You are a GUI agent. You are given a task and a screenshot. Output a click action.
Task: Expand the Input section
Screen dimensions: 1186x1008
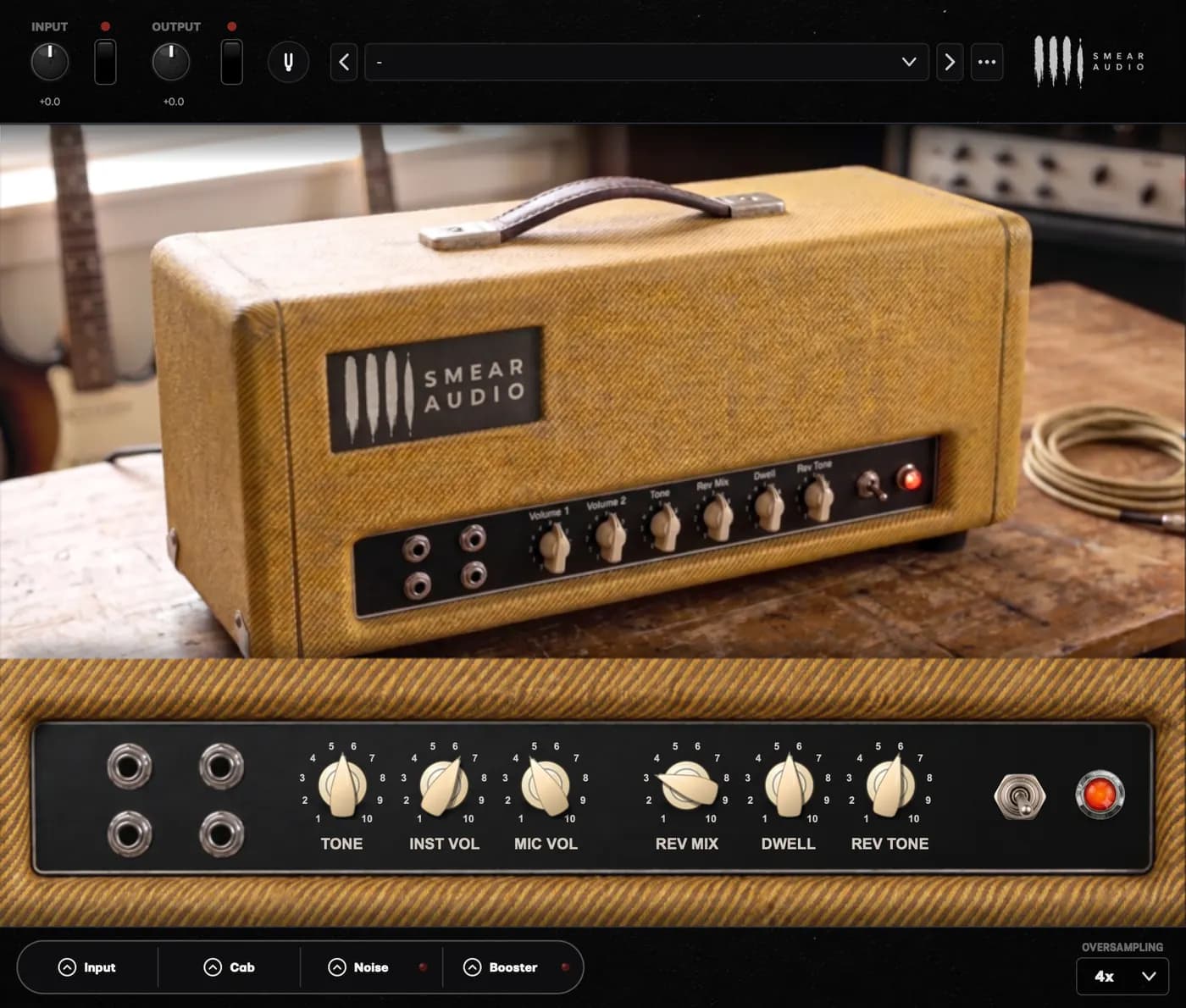pos(86,967)
